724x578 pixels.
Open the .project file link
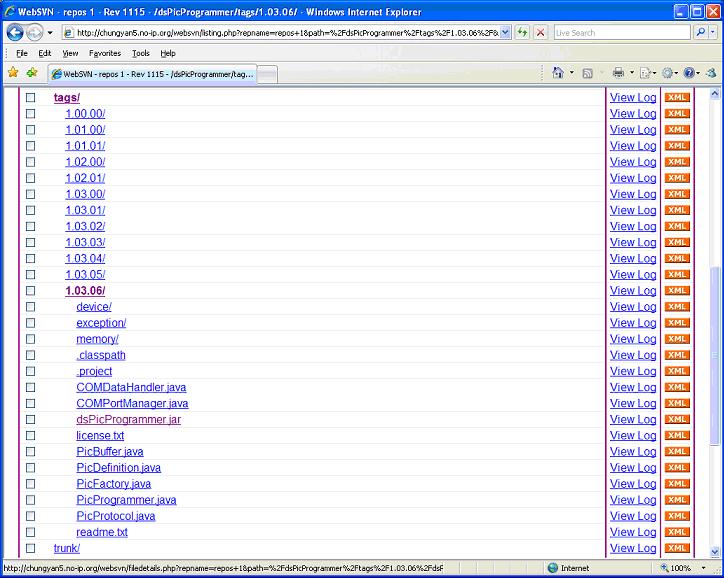pos(94,371)
